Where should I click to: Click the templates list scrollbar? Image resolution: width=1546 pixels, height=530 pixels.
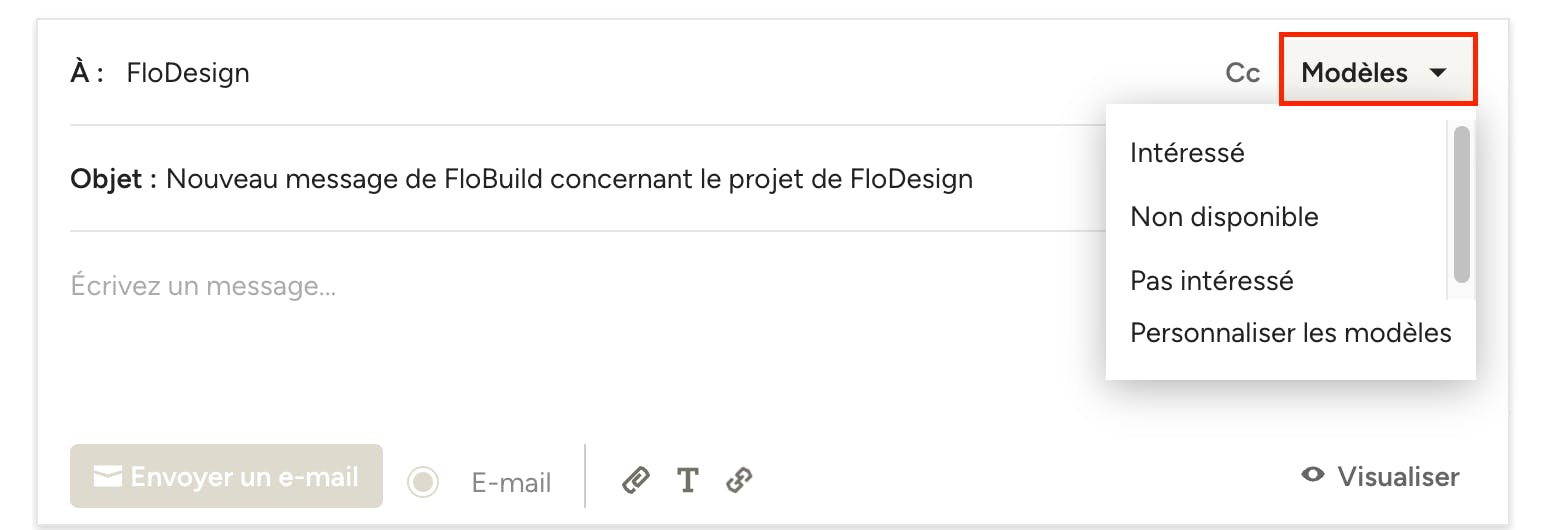1461,204
